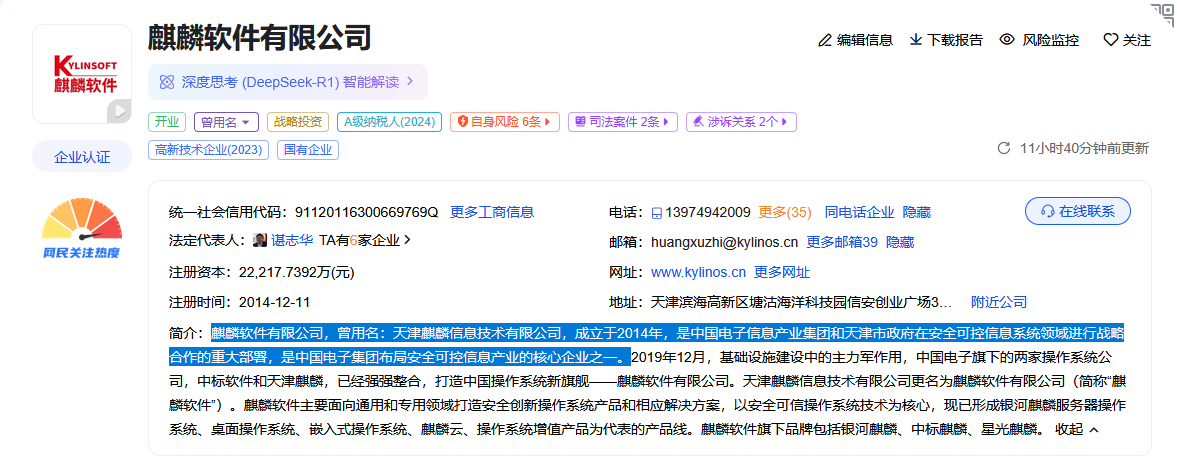Play the video icon on the logo
This screenshot has height=460, width=1177.
pos(119,111)
